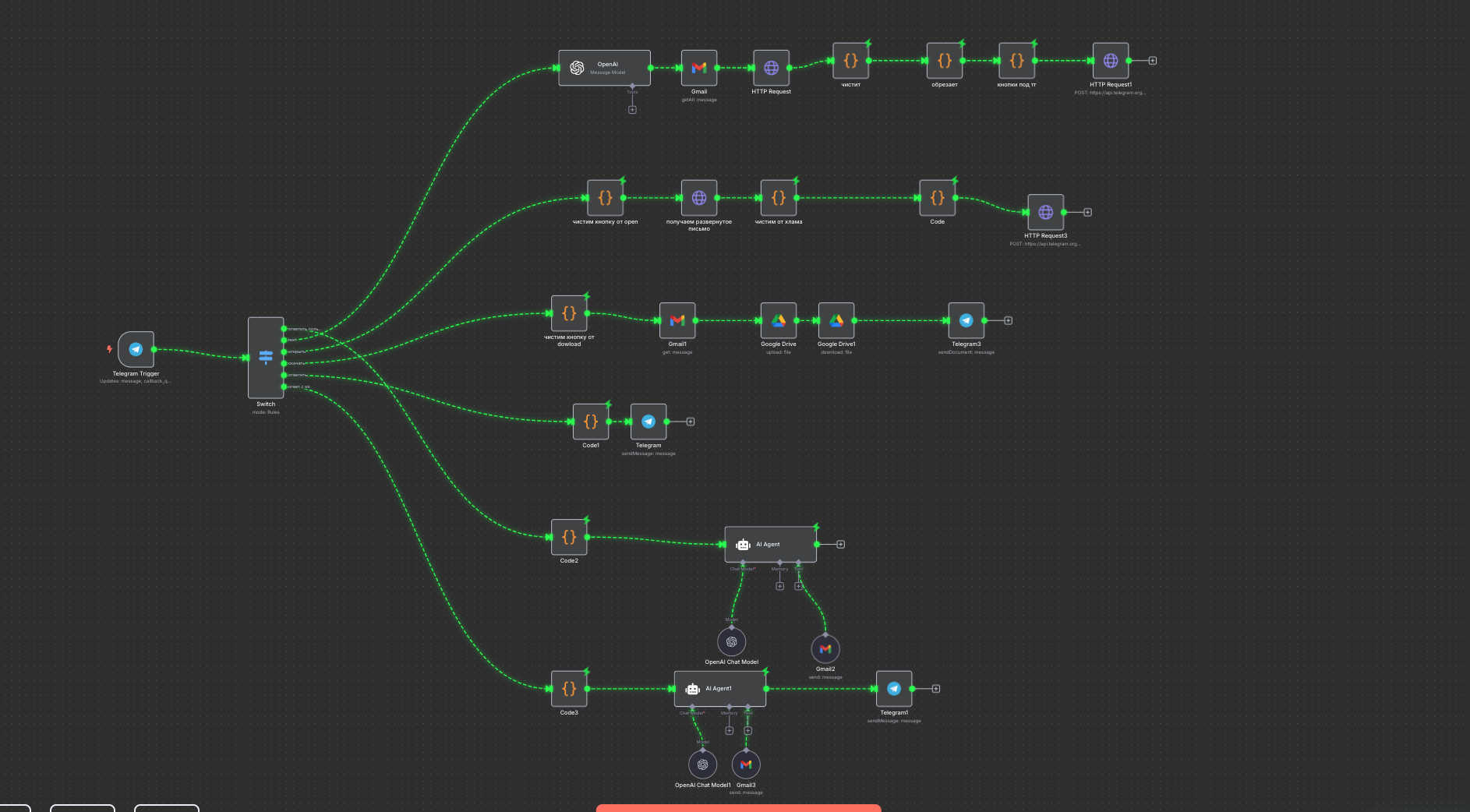Click 'upload: file' under Google Drive
The image size is (1470, 812).
779,352
